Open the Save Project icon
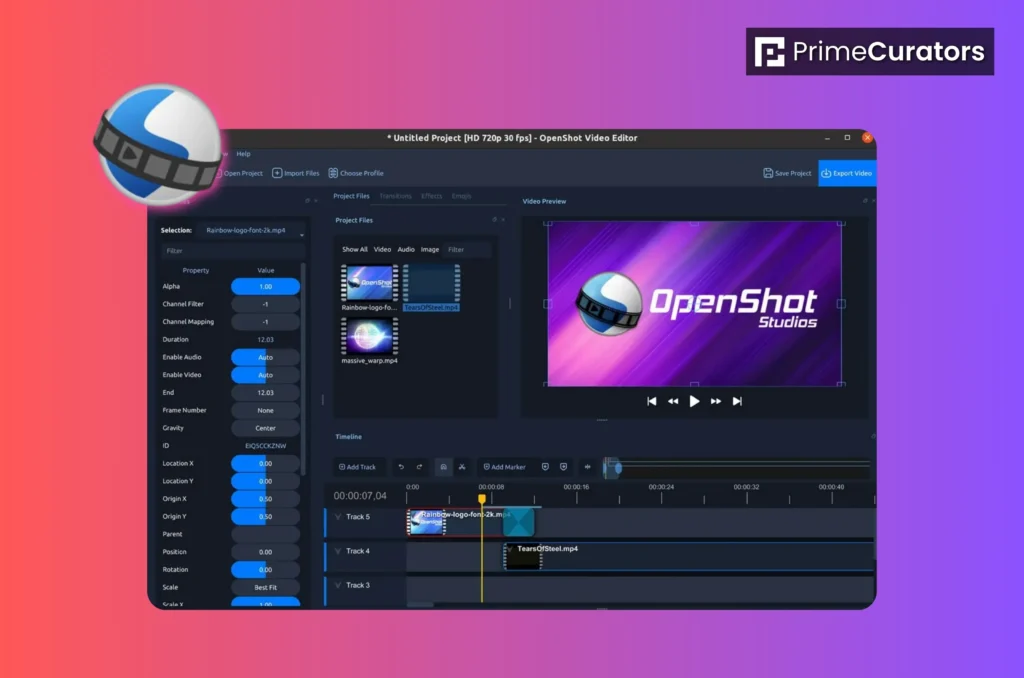Screen dimensions: 1024x678 tap(786, 172)
